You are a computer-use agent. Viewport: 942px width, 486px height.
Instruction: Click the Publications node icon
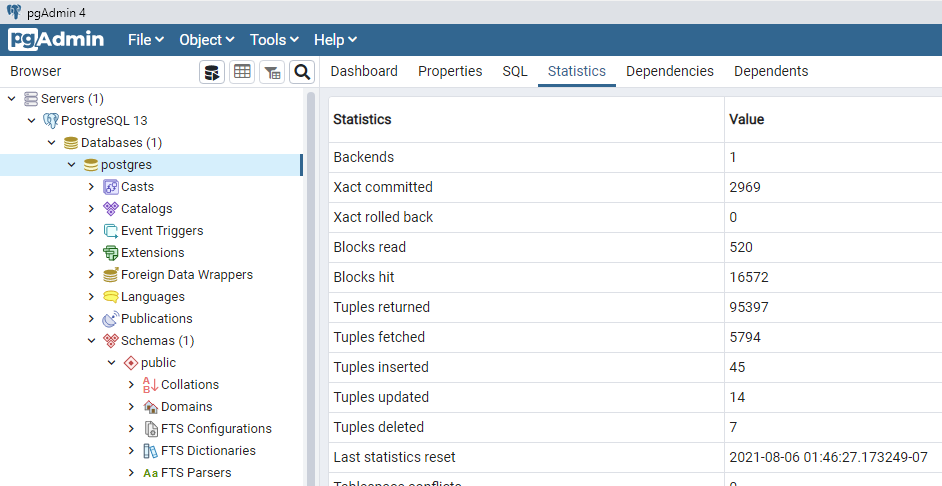[x=111, y=318]
